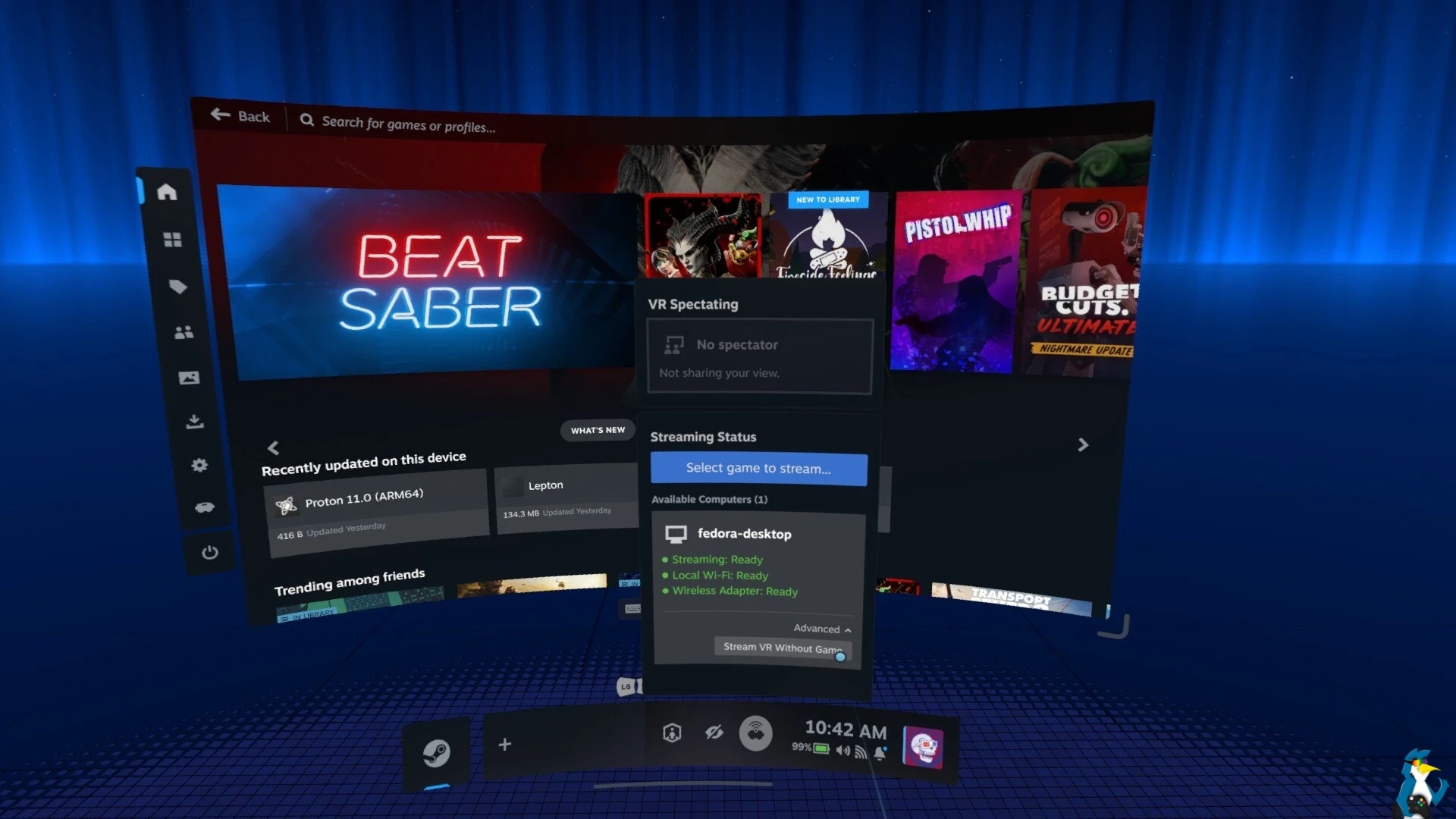Open the Diablo game tile
This screenshot has width=1456, height=819.
pyautogui.click(x=703, y=235)
